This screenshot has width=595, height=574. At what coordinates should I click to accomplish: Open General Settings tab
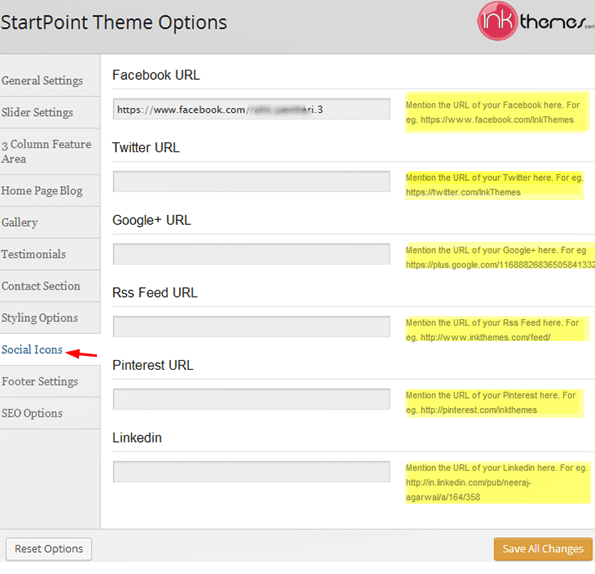[x=42, y=80]
